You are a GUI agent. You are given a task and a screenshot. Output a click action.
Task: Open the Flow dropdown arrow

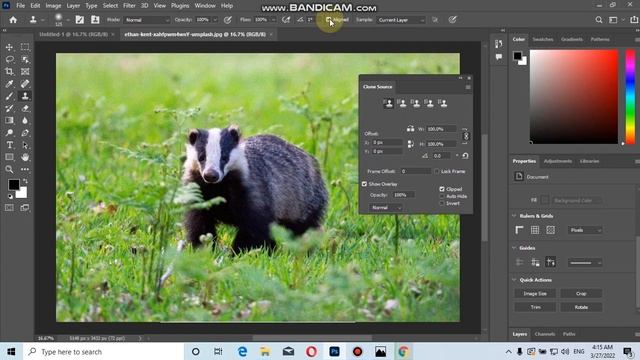(x=273, y=20)
